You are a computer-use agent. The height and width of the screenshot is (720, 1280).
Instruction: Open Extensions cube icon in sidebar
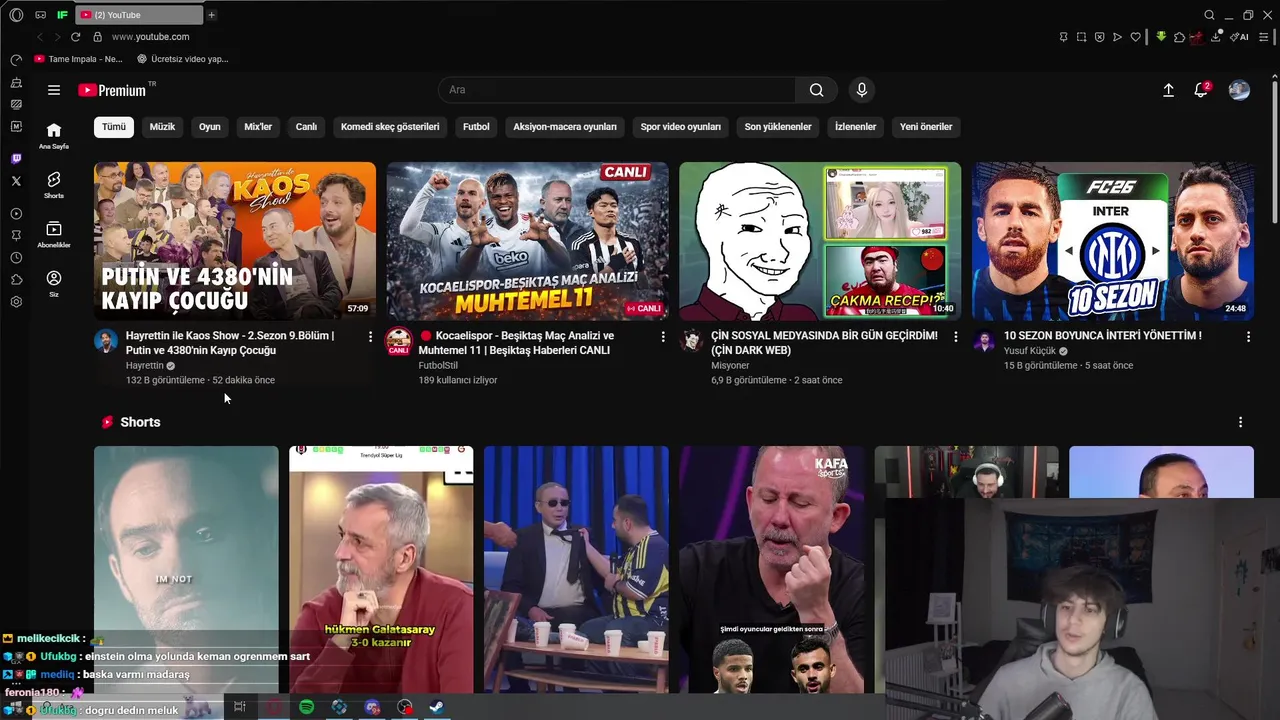(x=16, y=280)
